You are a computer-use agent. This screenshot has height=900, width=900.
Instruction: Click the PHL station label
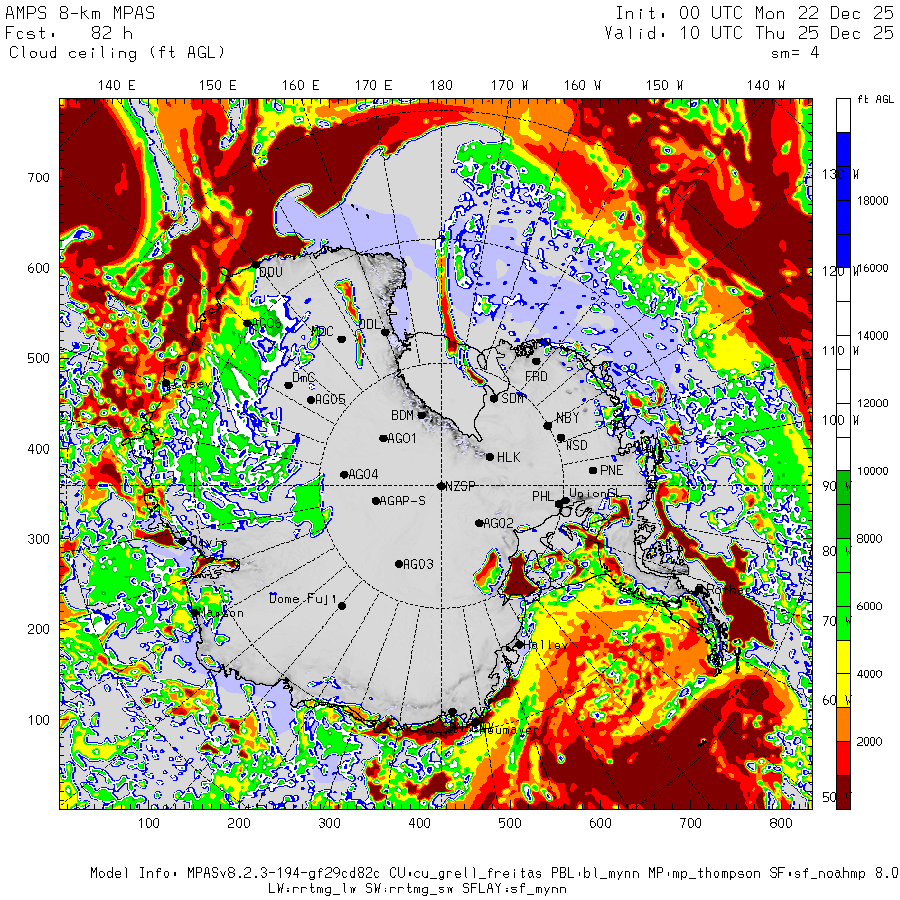542,496
